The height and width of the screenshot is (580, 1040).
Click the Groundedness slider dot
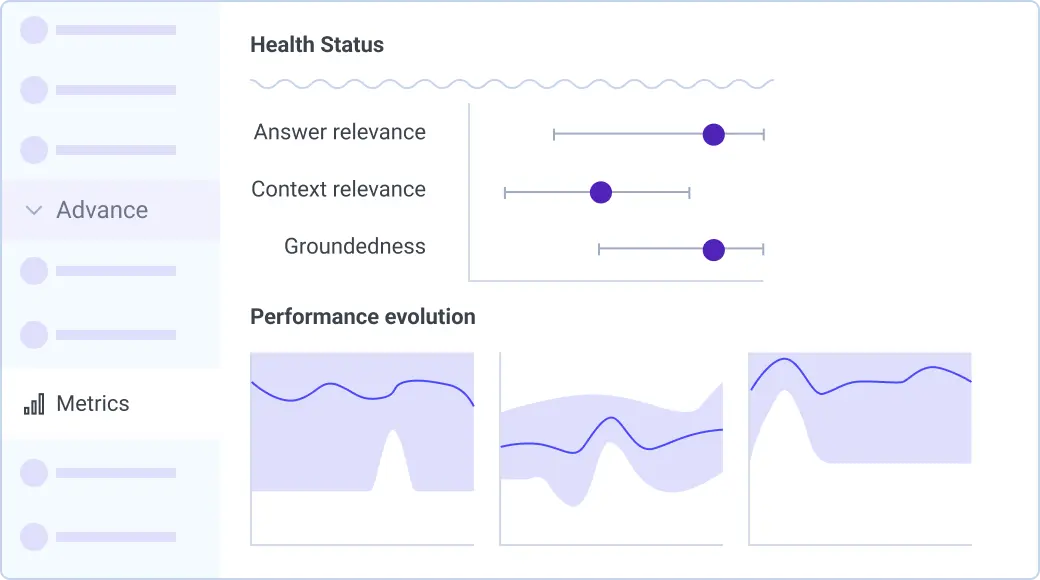pyautogui.click(x=713, y=249)
